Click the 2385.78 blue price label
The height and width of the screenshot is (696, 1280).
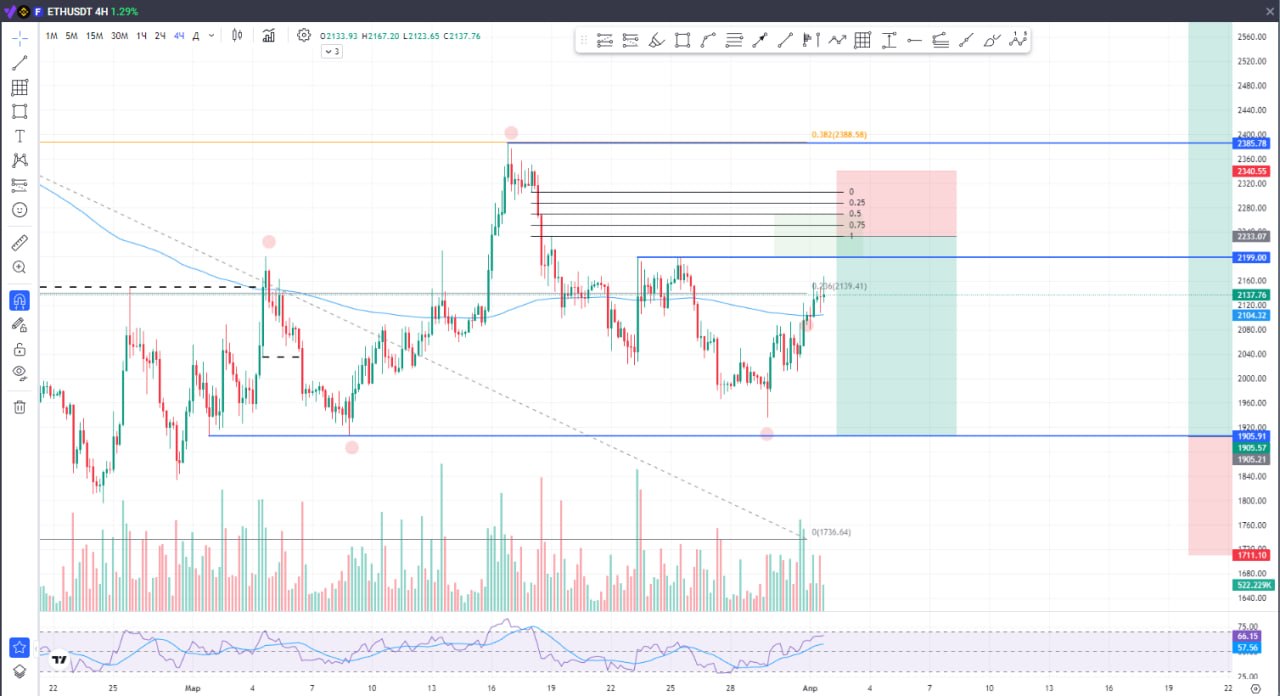(x=1252, y=144)
